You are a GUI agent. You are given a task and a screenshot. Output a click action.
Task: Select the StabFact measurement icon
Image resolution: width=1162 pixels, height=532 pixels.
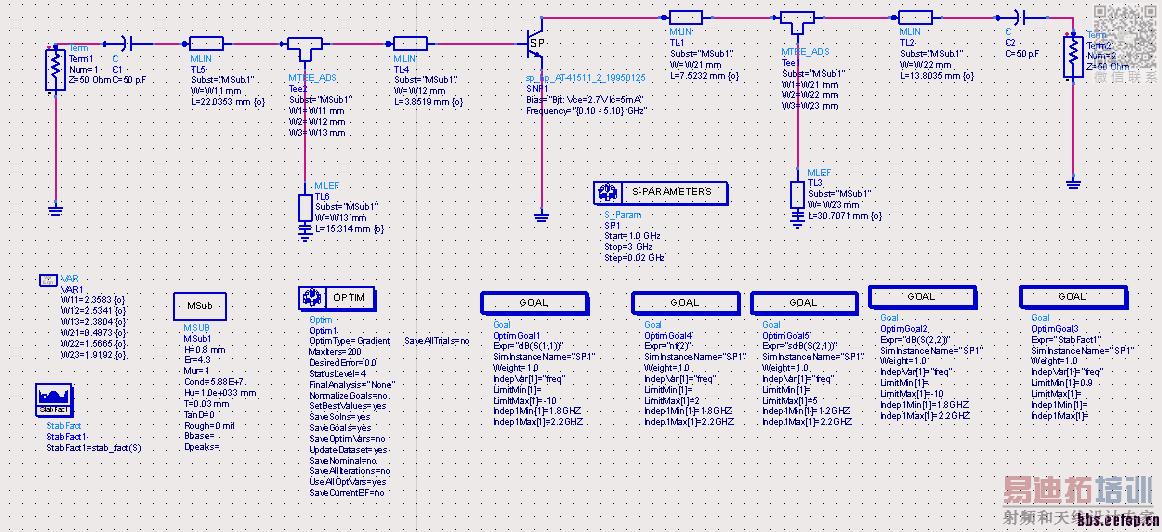coord(53,401)
